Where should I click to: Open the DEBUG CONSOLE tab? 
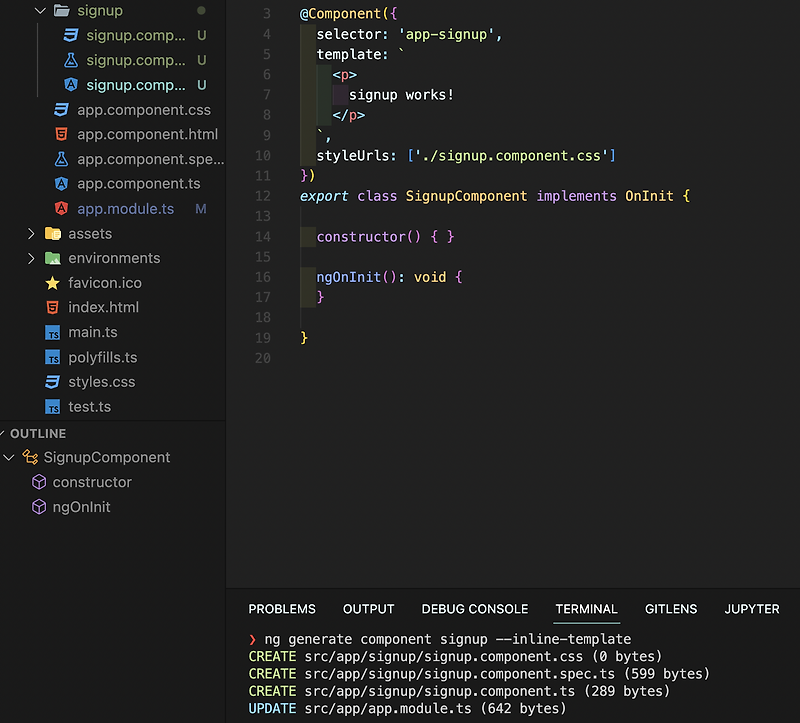point(475,609)
